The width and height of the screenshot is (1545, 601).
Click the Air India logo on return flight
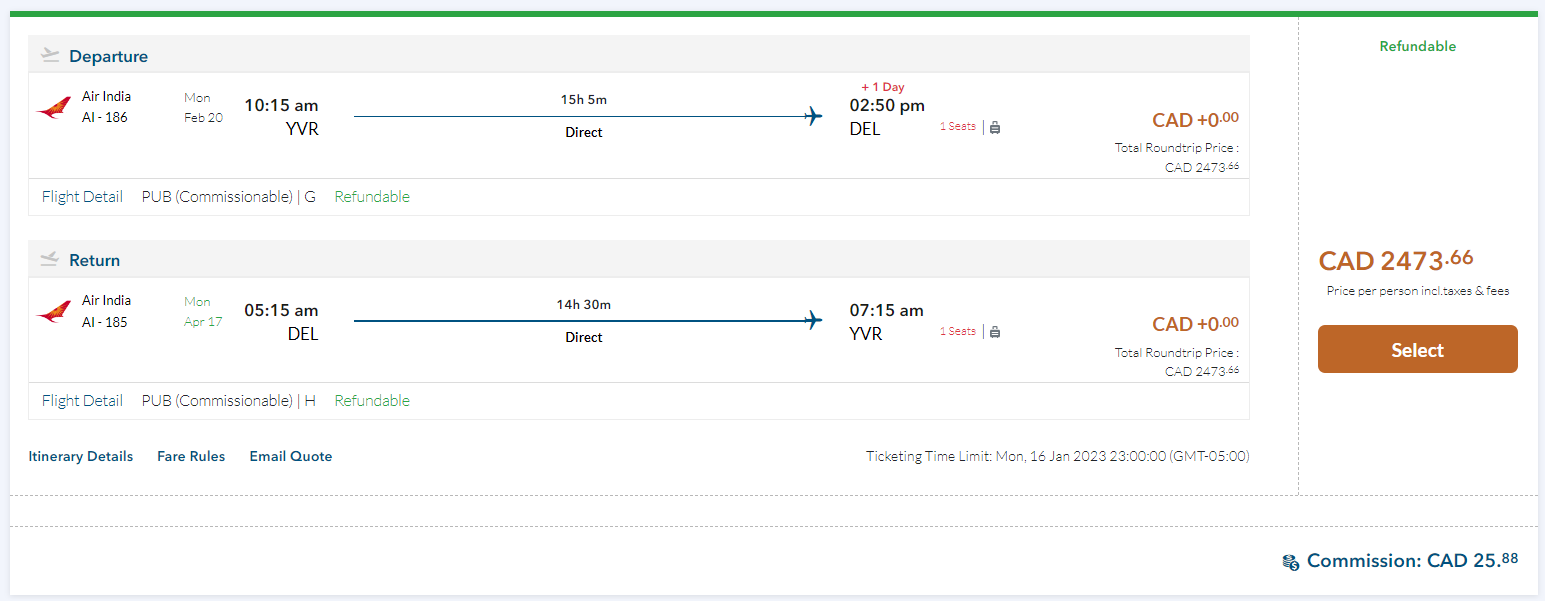coord(54,312)
